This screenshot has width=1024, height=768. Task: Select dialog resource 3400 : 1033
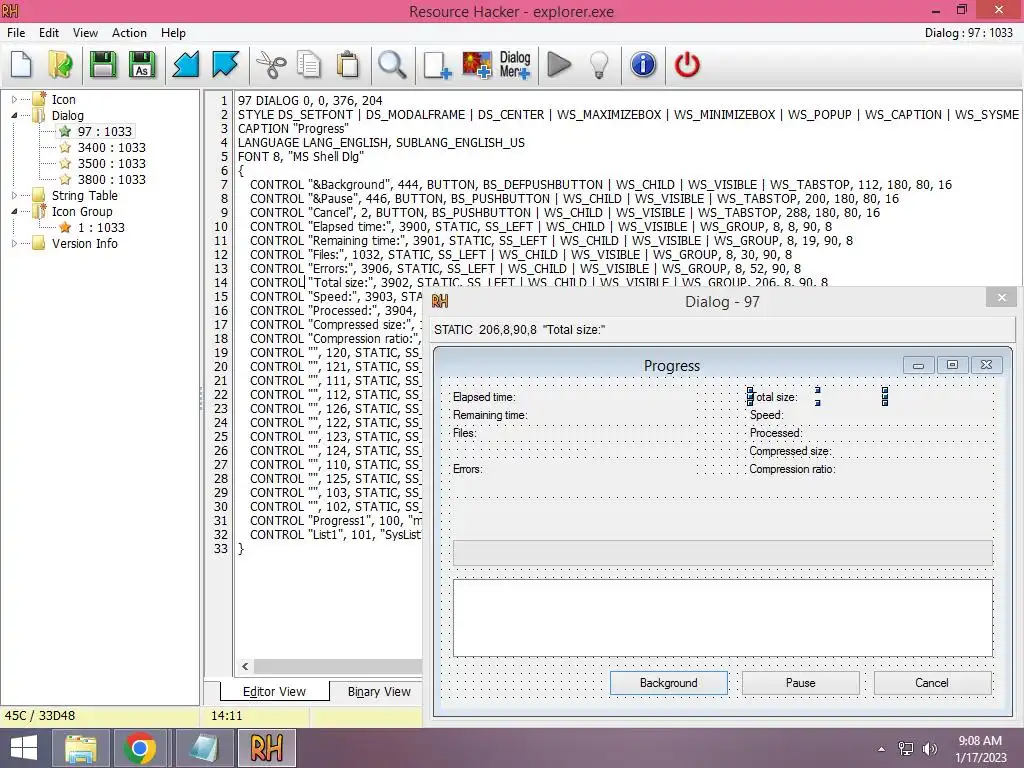click(x=112, y=148)
